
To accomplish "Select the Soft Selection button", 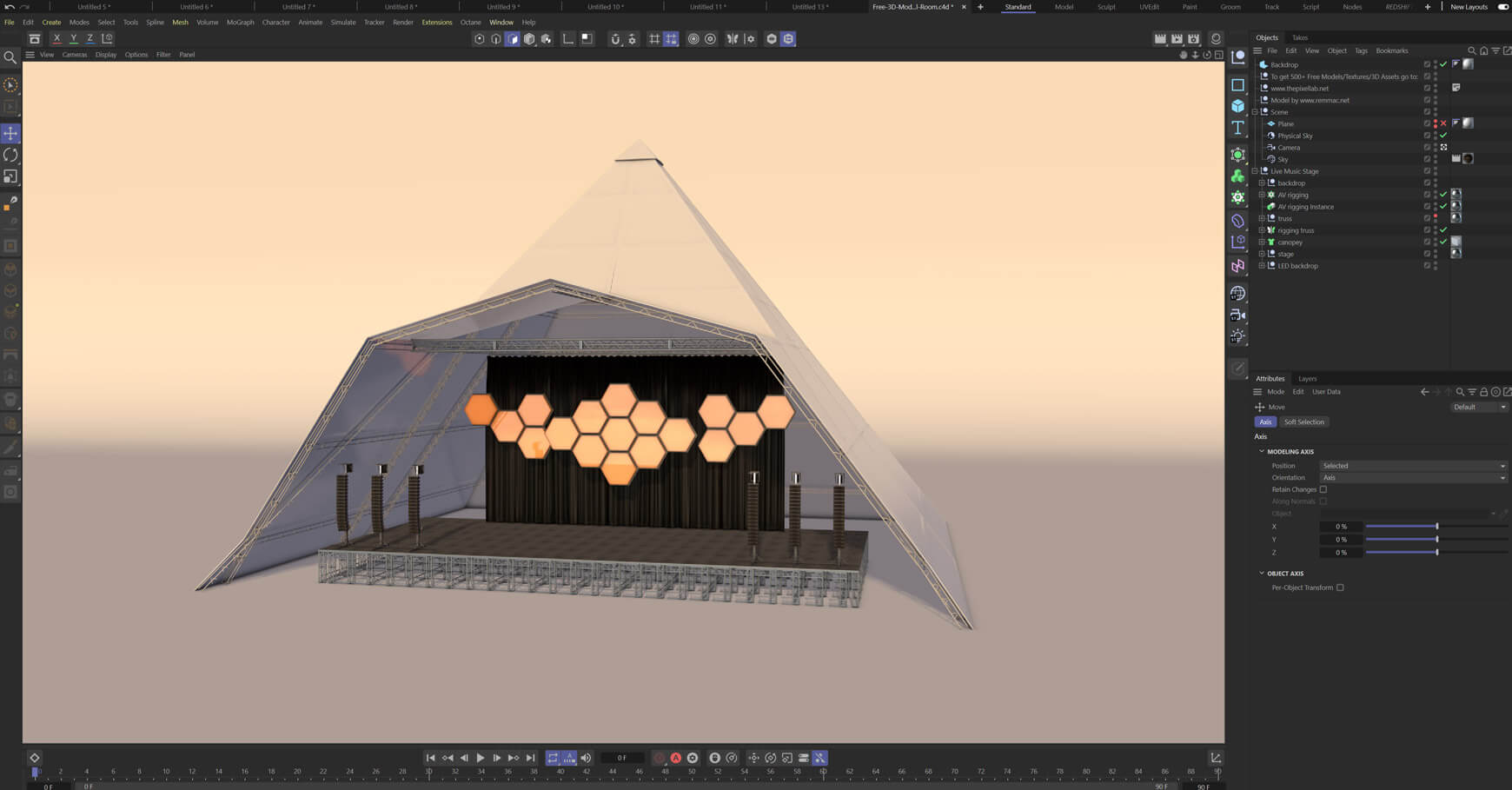I will pos(1304,422).
